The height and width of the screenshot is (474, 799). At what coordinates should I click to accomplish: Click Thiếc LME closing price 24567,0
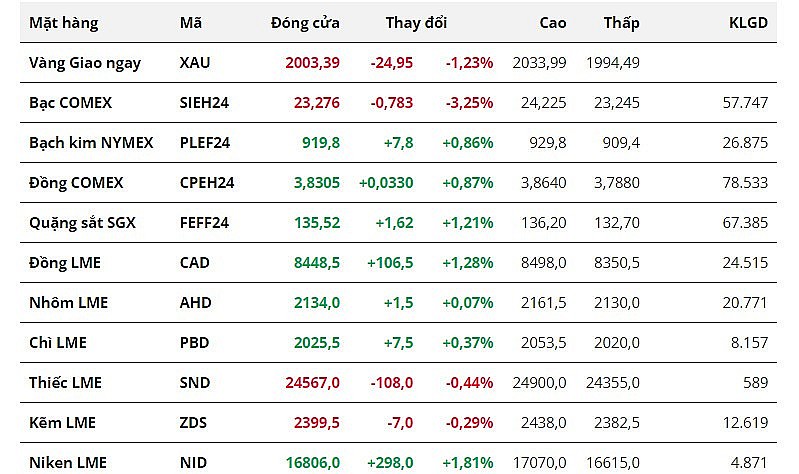[x=312, y=382]
